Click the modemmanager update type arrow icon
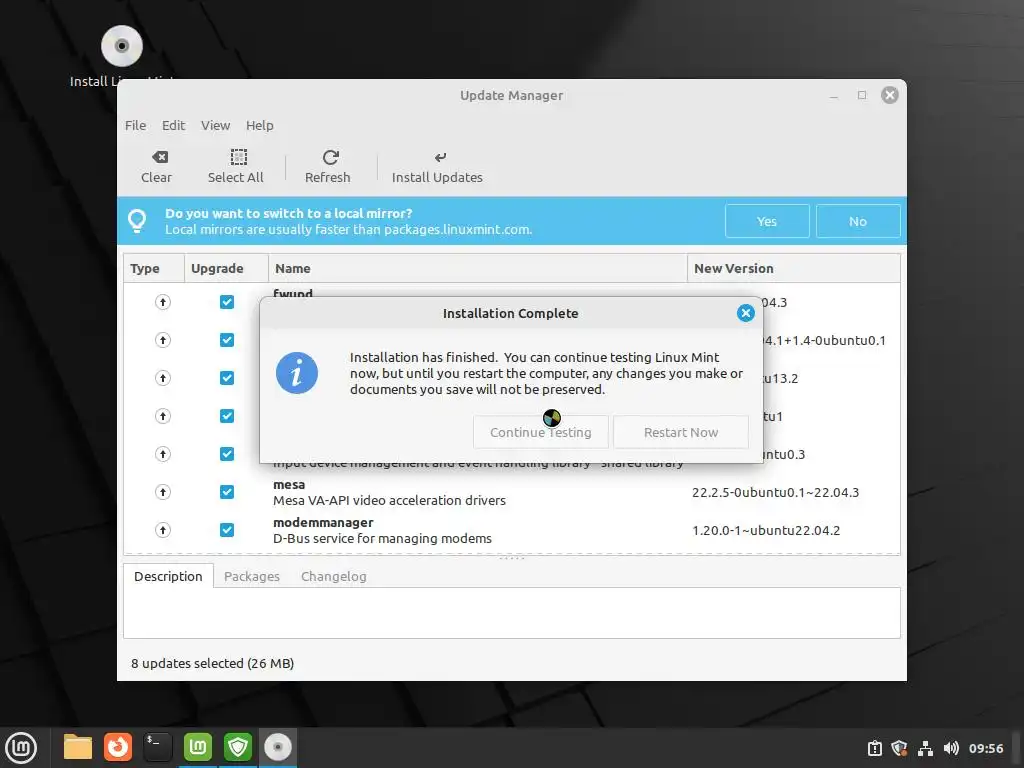This screenshot has height=768, width=1024. 163,530
